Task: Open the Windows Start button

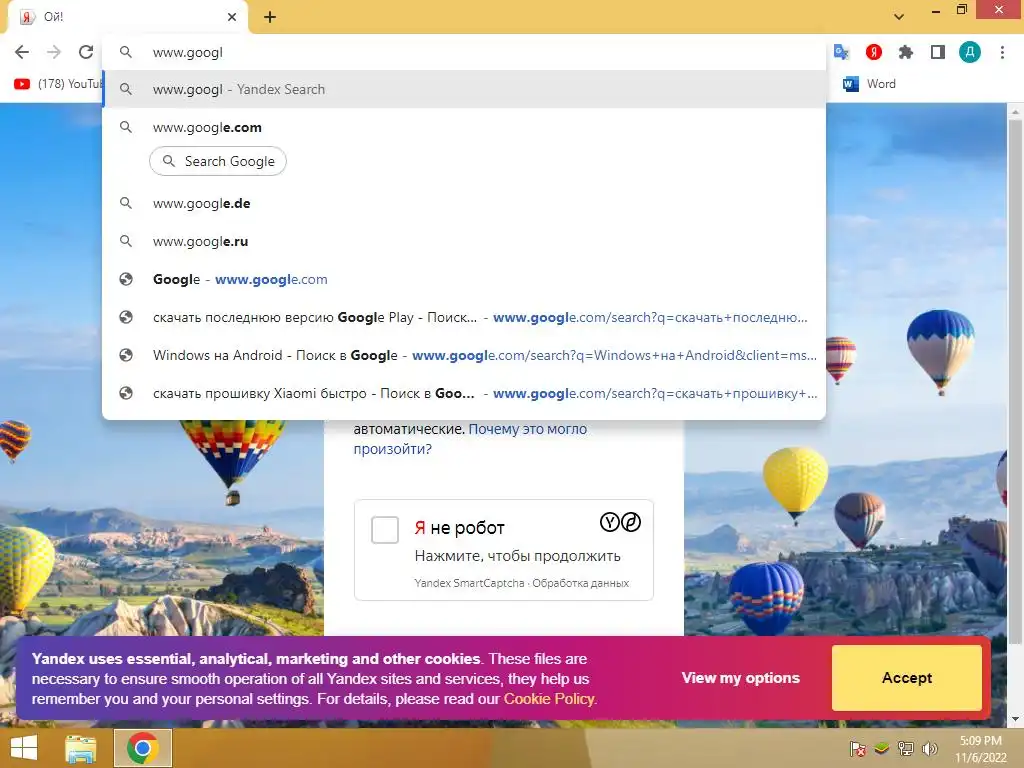Action: pyautogui.click(x=24, y=748)
